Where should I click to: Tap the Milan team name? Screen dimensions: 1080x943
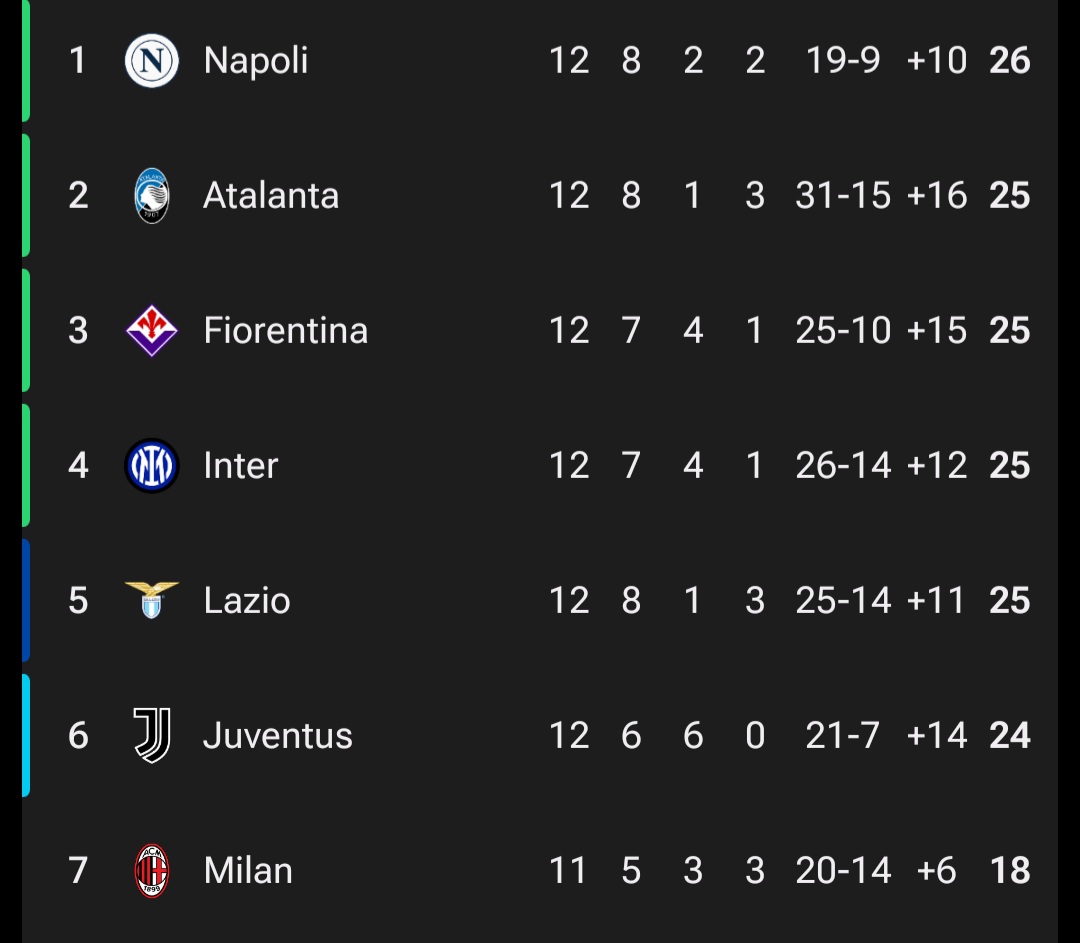(248, 871)
